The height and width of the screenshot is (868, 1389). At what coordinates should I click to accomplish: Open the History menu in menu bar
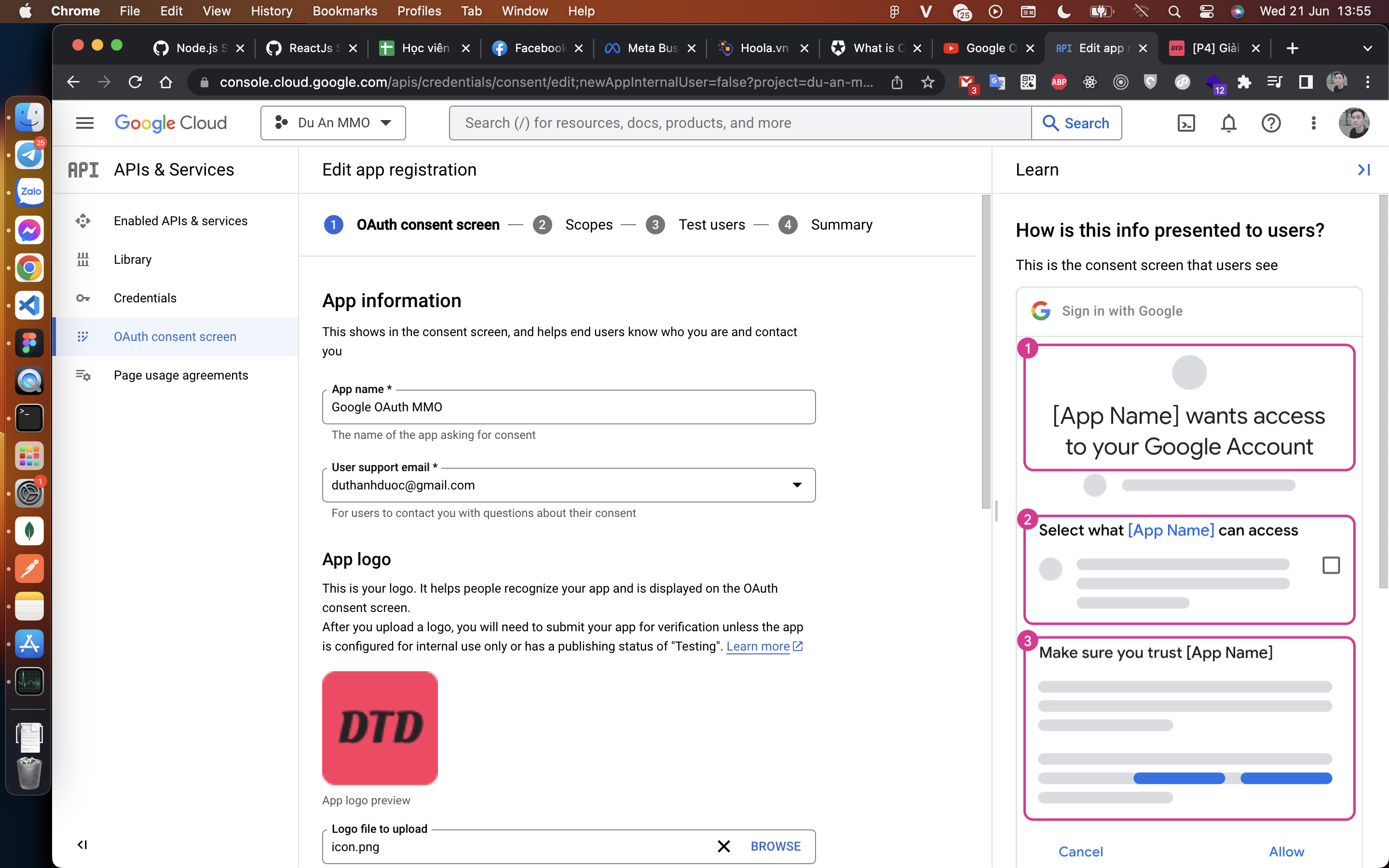[x=271, y=12]
